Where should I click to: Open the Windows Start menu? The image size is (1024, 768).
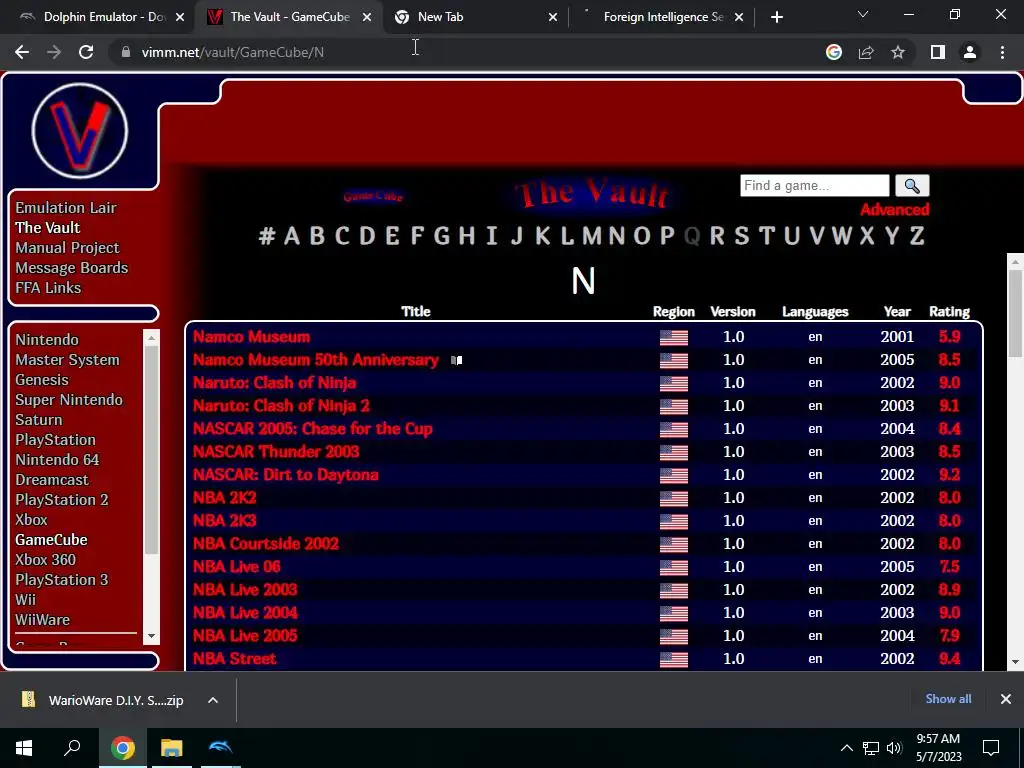(x=24, y=748)
